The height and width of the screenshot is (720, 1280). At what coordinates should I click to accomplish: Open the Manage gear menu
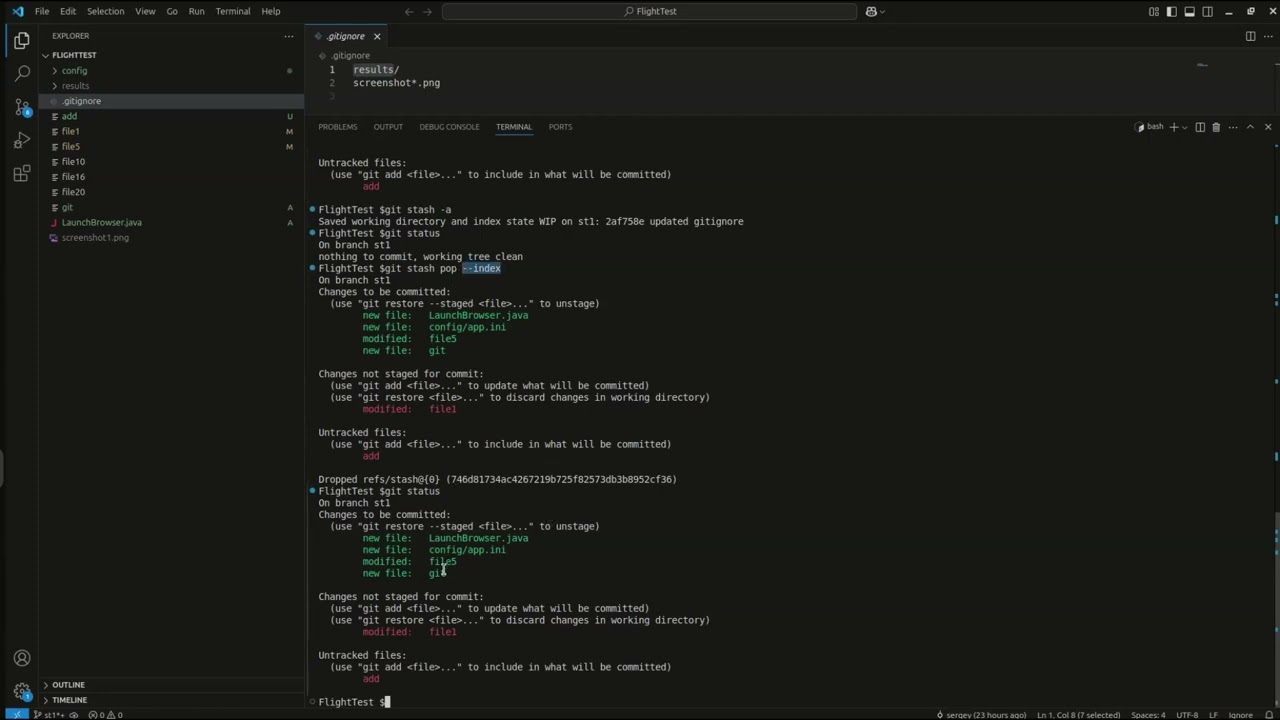pyautogui.click(x=22, y=691)
